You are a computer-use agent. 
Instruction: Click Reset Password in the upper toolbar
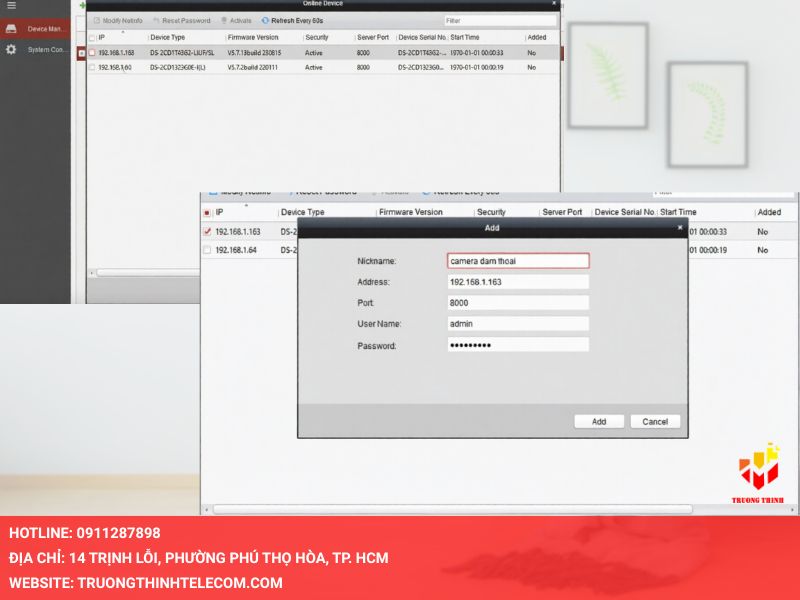pyautogui.click(x=182, y=21)
